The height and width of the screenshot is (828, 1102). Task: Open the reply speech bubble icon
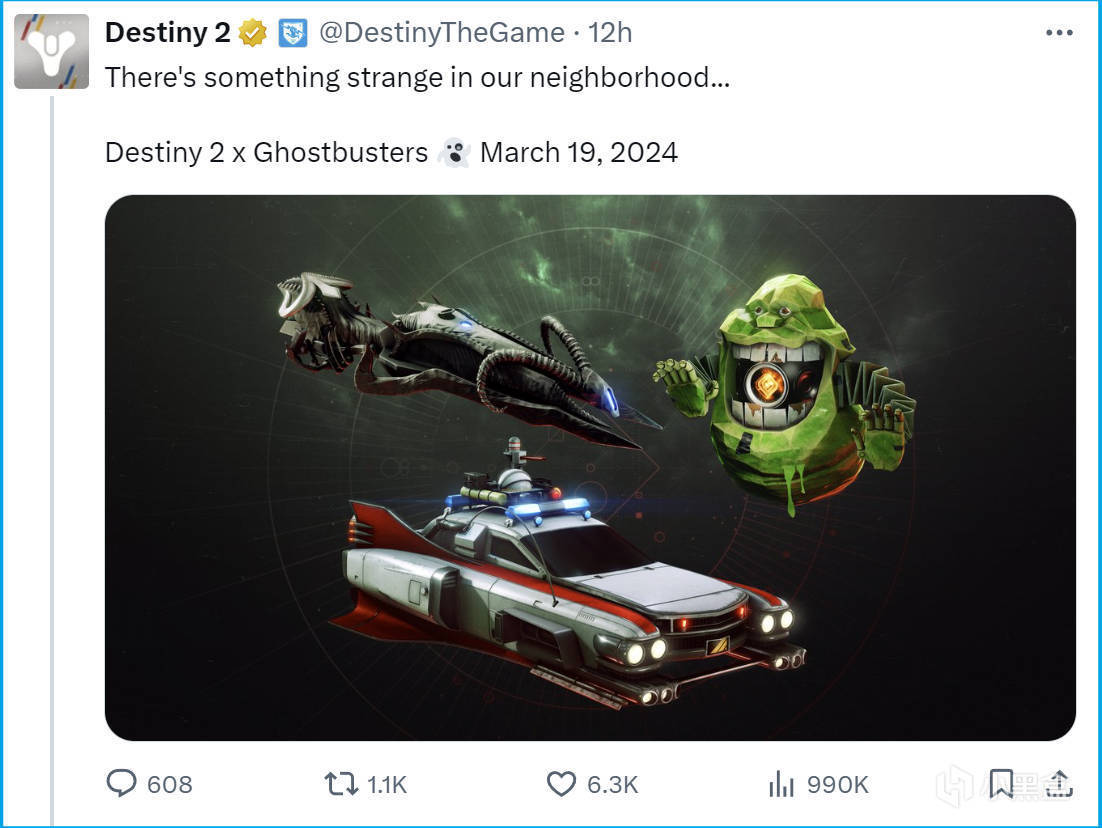click(121, 783)
